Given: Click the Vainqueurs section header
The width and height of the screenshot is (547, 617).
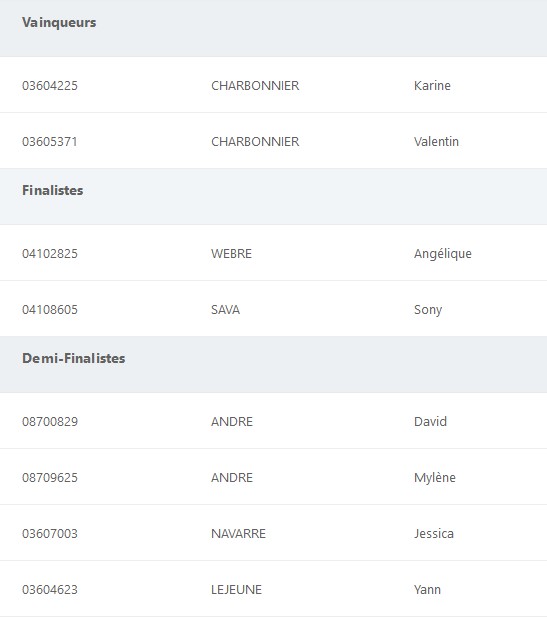Looking at the screenshot, I should [x=59, y=22].
